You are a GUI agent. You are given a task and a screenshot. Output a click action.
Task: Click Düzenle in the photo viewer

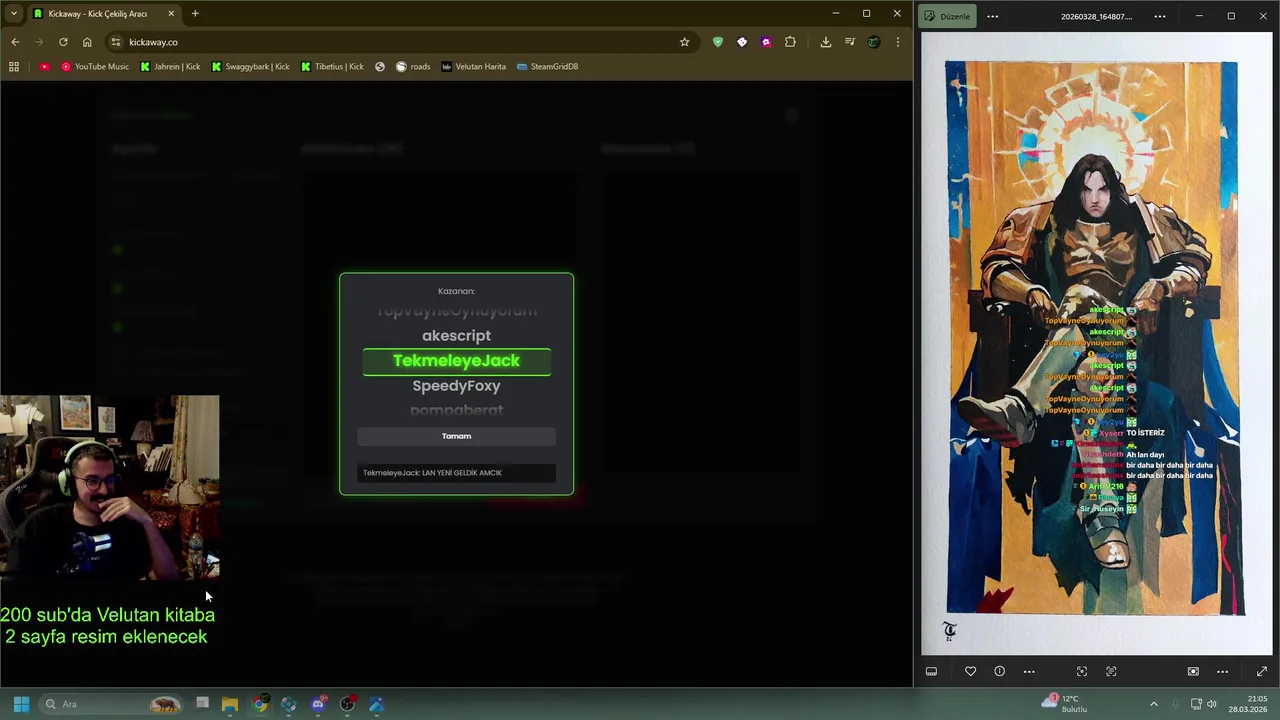947,16
